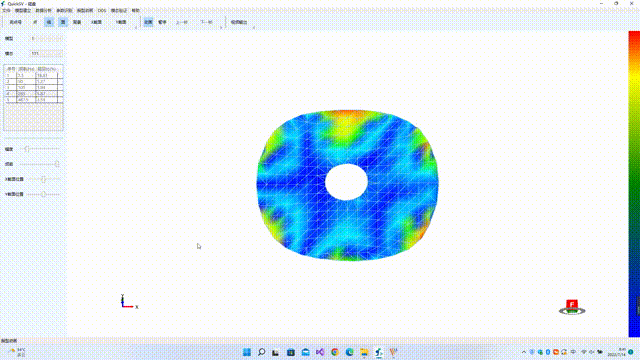The height and width of the screenshot is (360, 640).
Task: Click the X section position slider handle
Action: 43,179
